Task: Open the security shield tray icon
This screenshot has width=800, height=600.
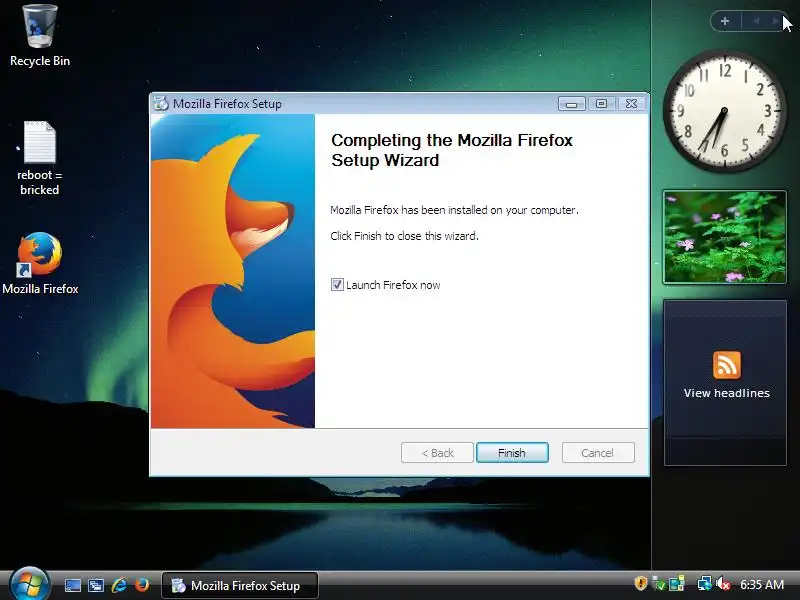Action: [x=641, y=583]
